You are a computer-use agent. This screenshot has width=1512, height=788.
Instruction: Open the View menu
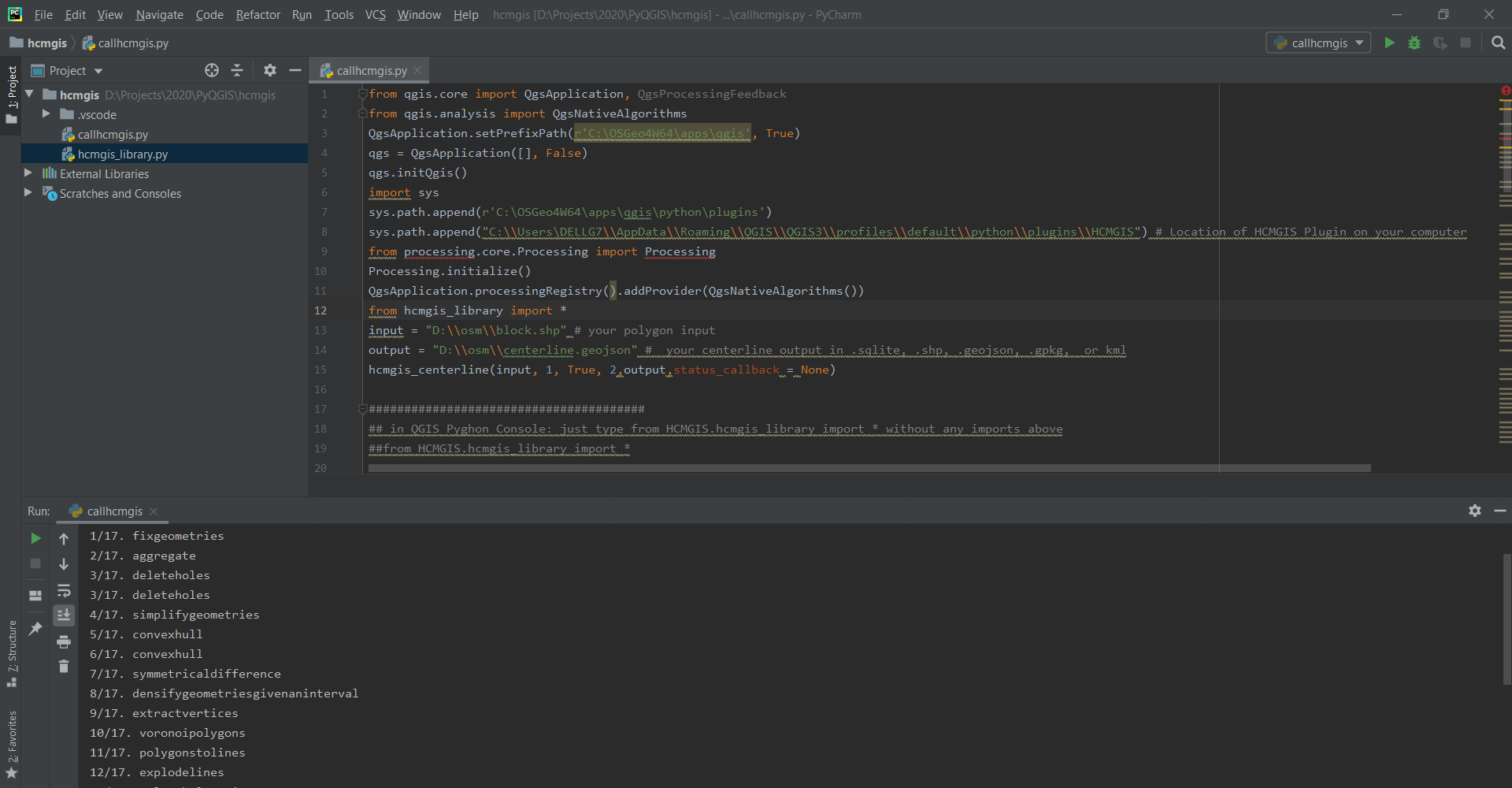[110, 14]
